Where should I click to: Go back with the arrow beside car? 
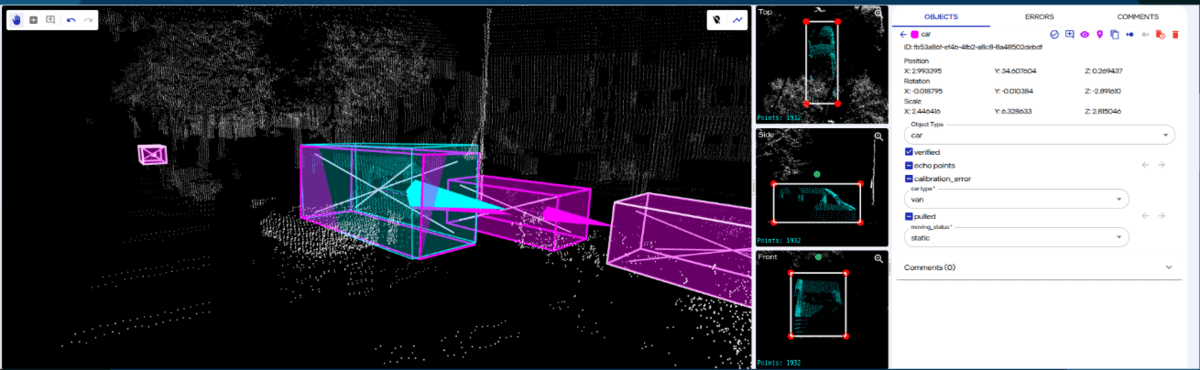(903, 34)
